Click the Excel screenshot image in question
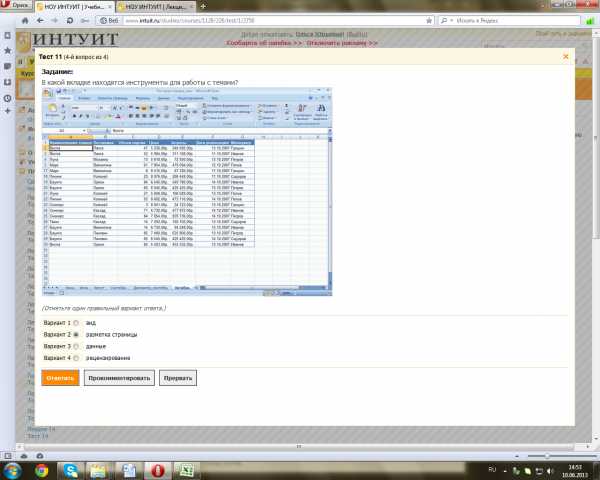 187,192
